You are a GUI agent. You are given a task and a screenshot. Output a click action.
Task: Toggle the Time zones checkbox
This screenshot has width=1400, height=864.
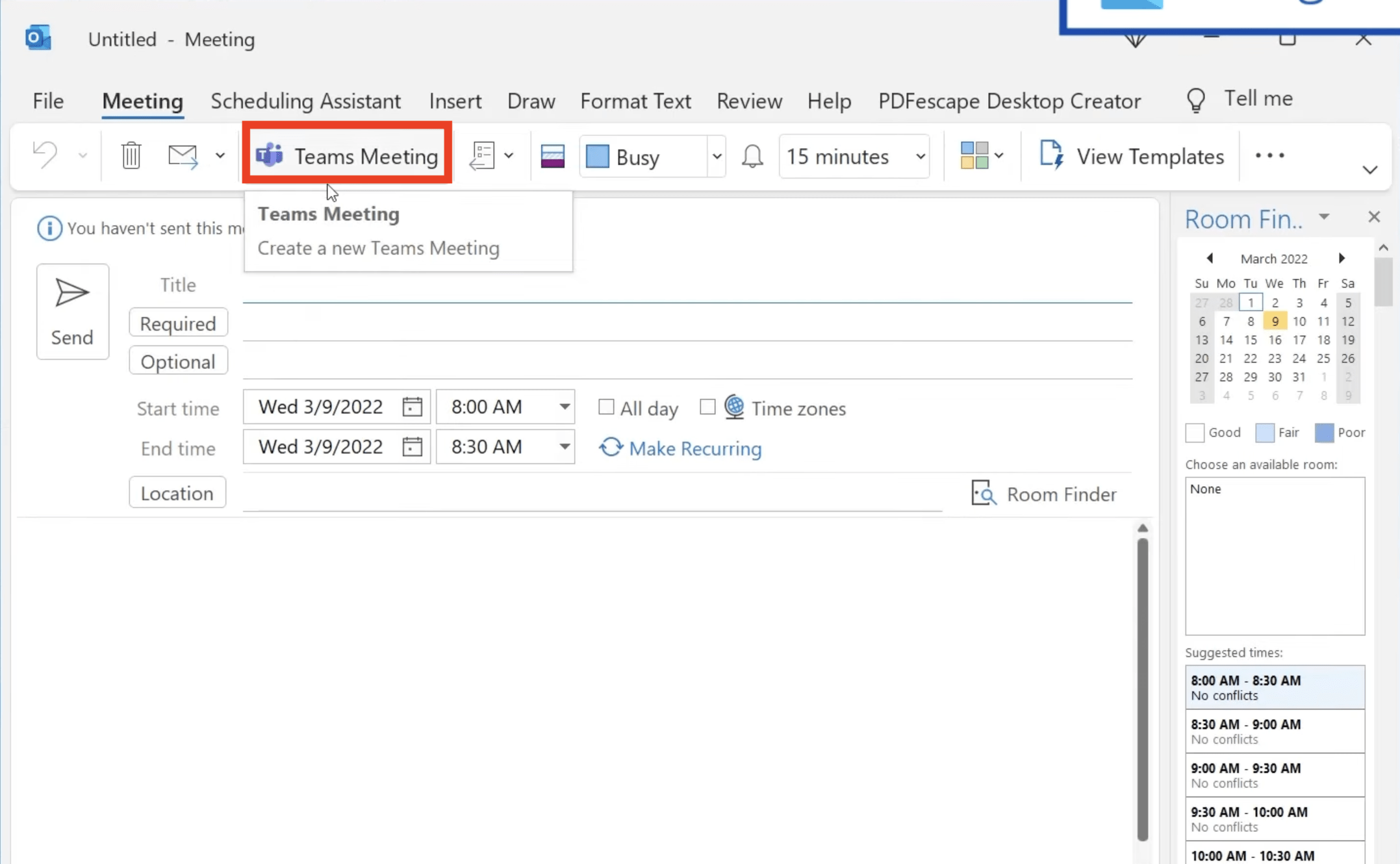tap(707, 407)
